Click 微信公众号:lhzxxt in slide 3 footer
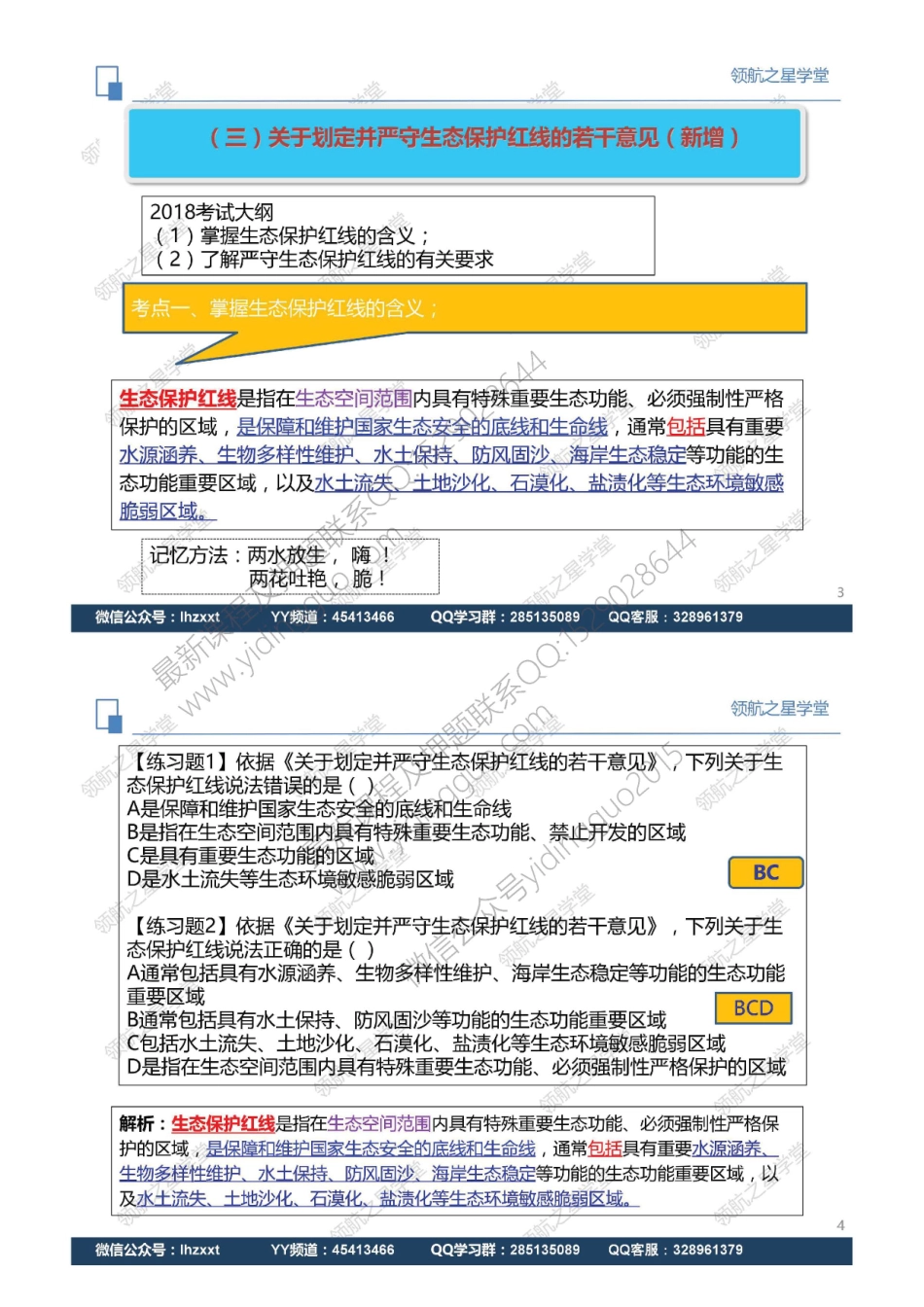The height and width of the screenshot is (1307, 924). pos(158,617)
